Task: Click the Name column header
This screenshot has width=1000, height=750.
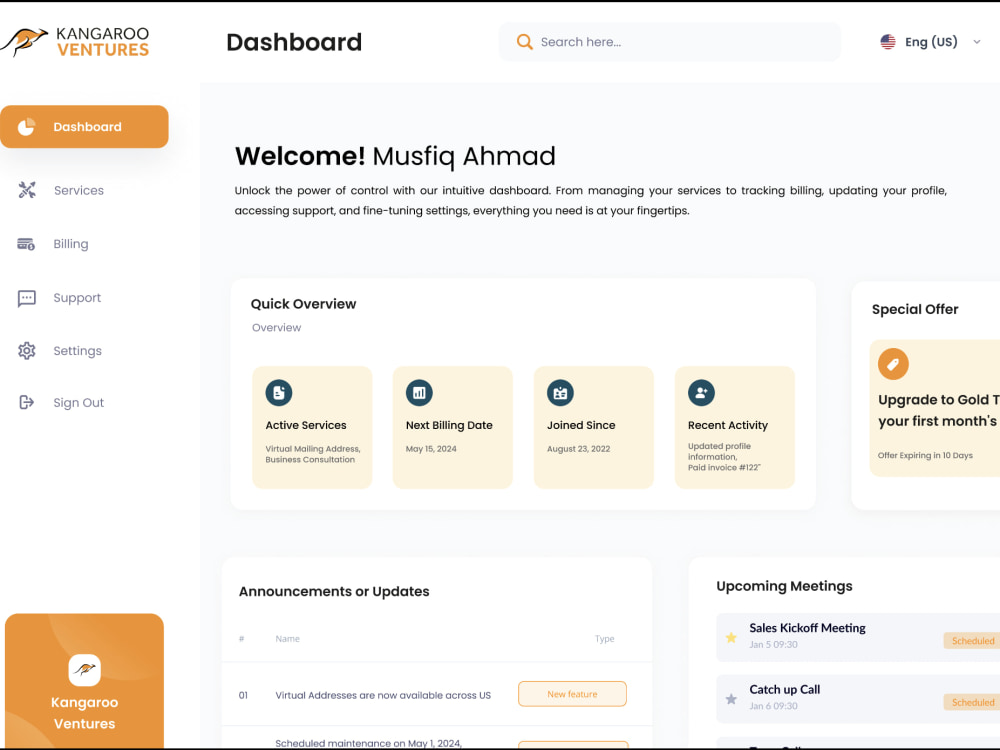Action: [x=287, y=638]
